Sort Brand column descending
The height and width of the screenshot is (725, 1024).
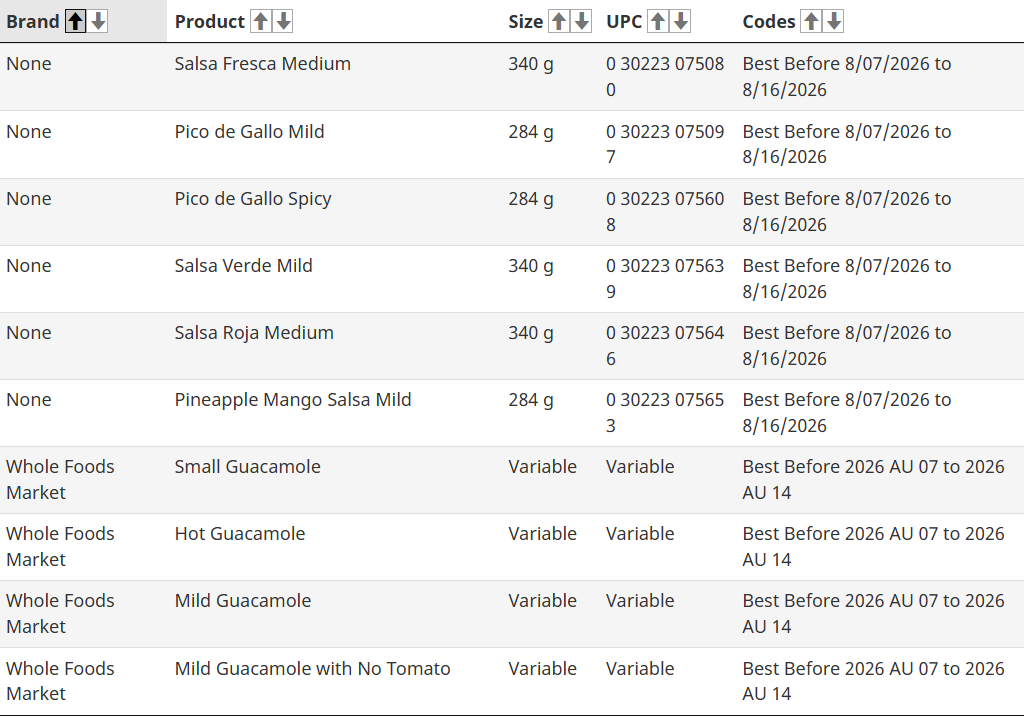pos(99,22)
